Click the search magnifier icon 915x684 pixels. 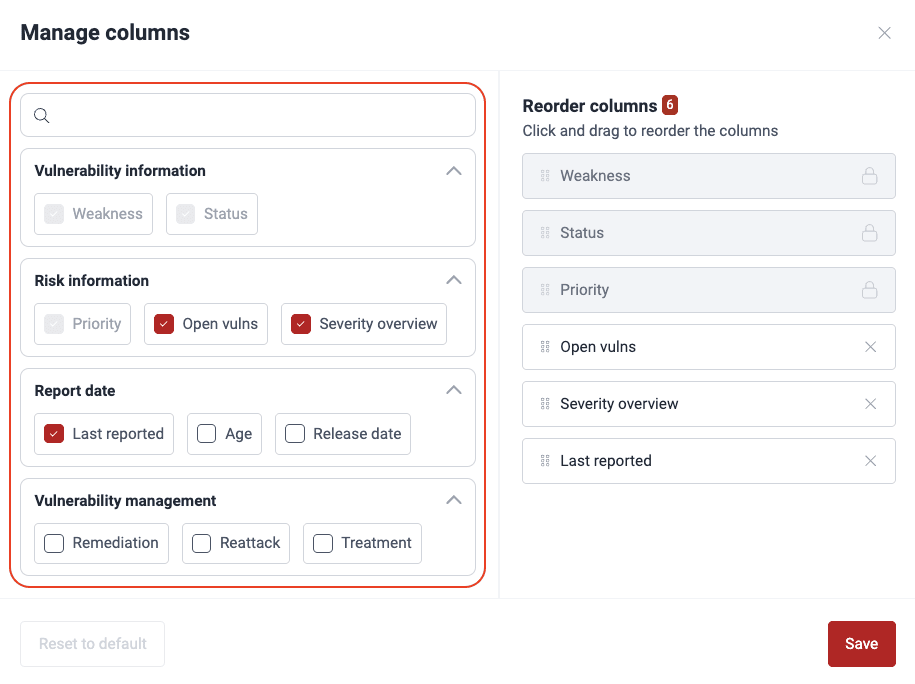(41, 115)
